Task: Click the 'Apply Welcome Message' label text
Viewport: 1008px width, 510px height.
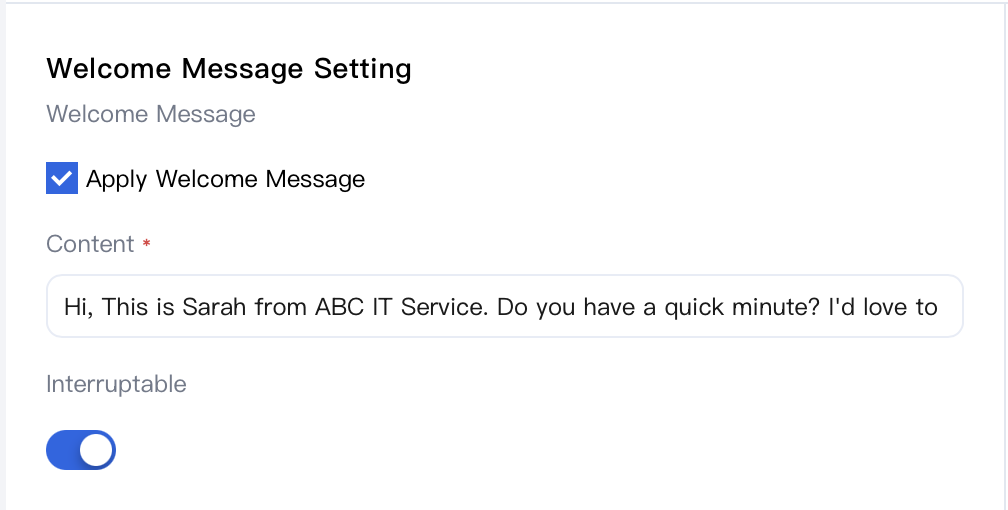Action: coord(225,179)
